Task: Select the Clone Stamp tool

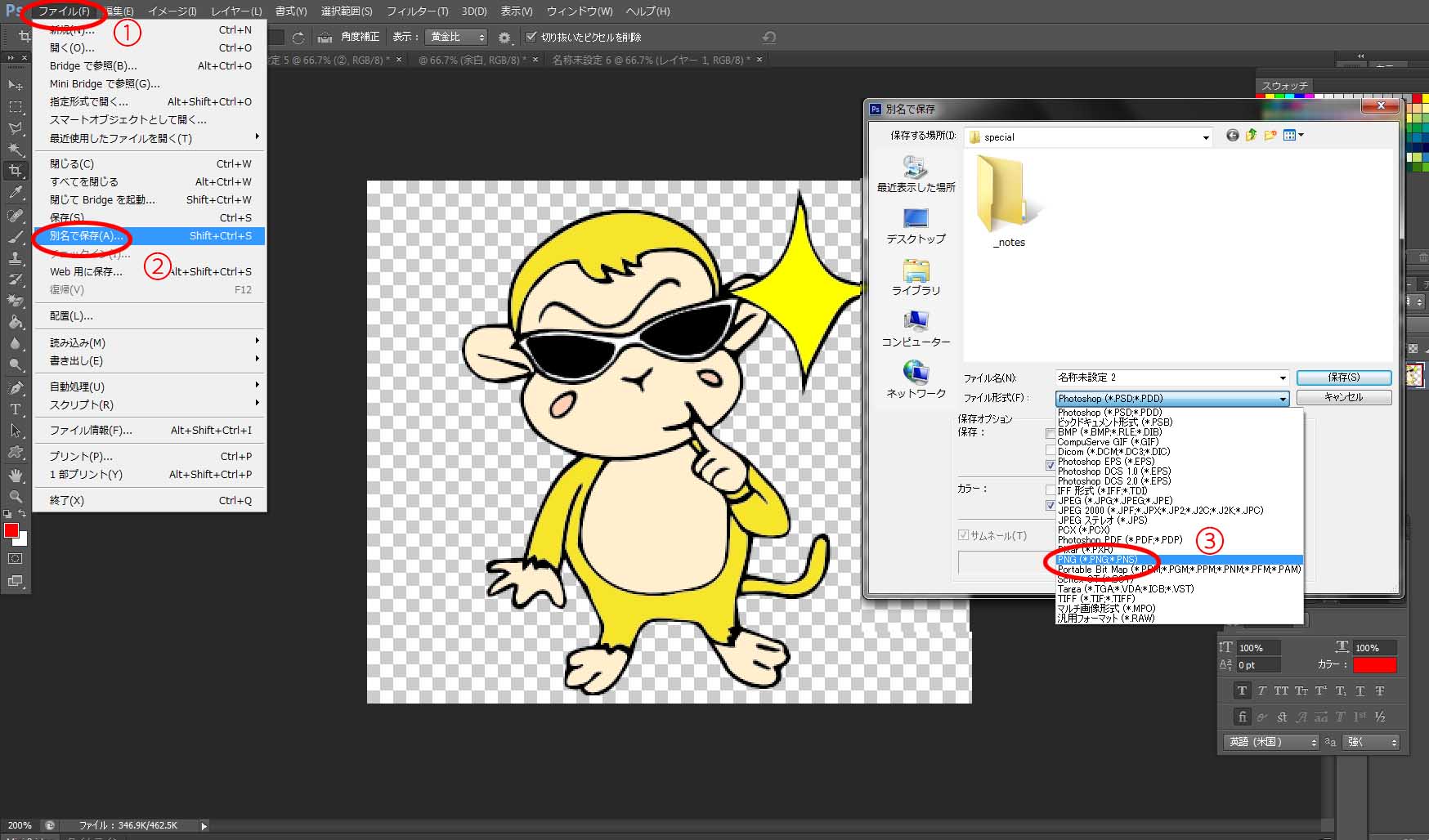Action: coord(16,258)
